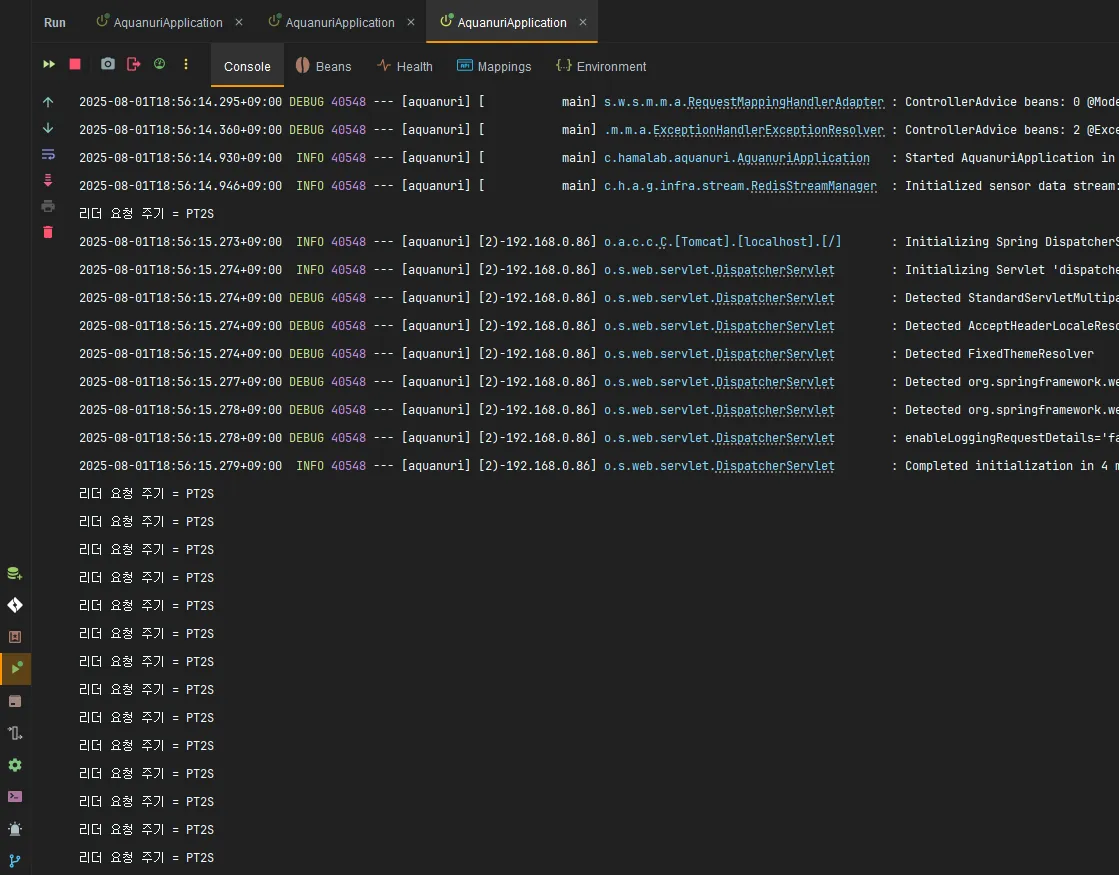Open the RedisStreamManager class link
This screenshot has width=1119, height=875.
click(x=814, y=186)
